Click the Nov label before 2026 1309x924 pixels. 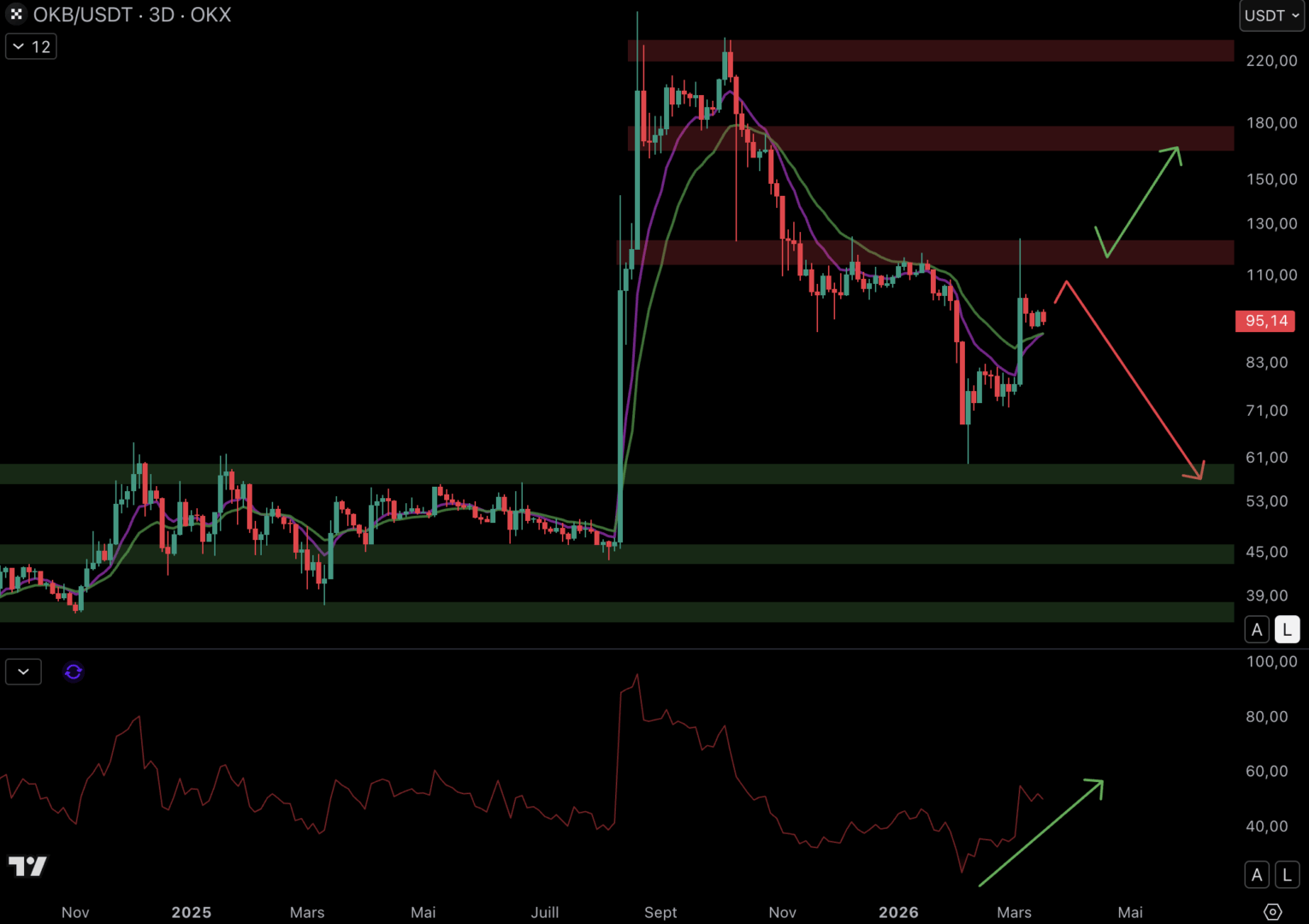(x=782, y=912)
